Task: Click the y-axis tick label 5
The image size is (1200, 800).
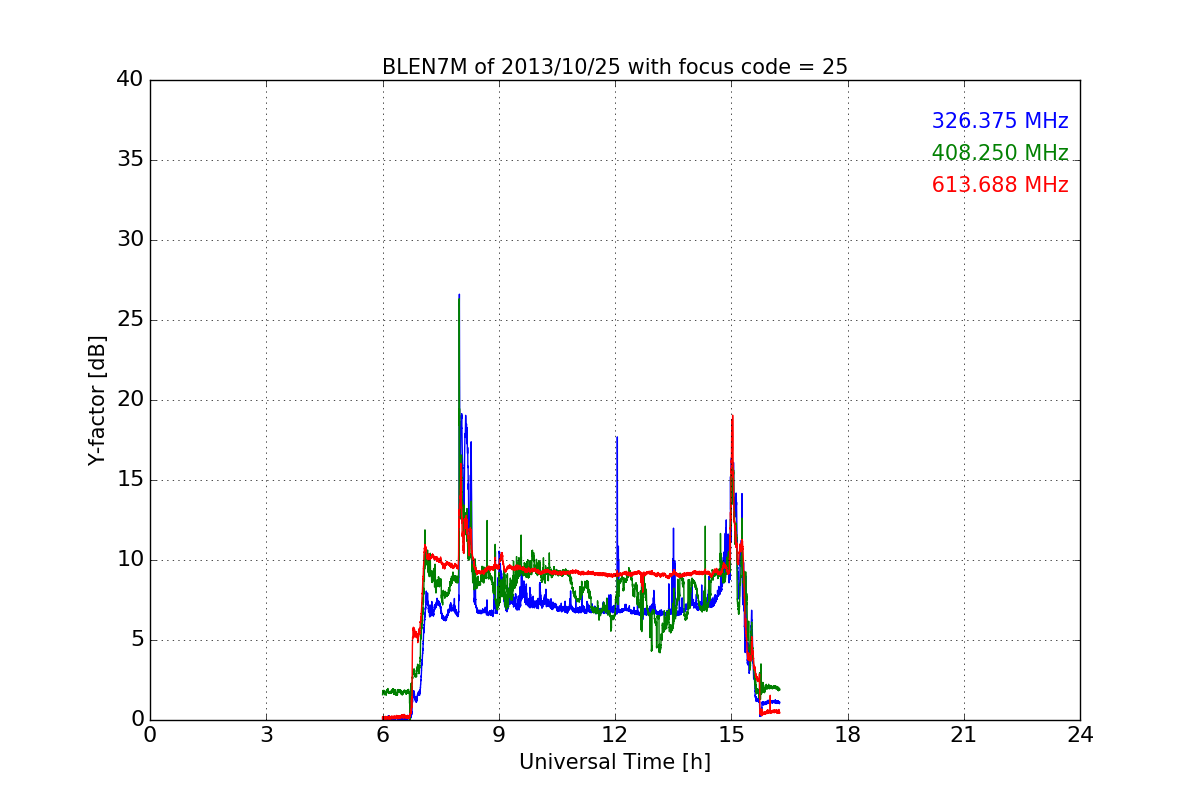Action: pyautogui.click(x=138, y=640)
